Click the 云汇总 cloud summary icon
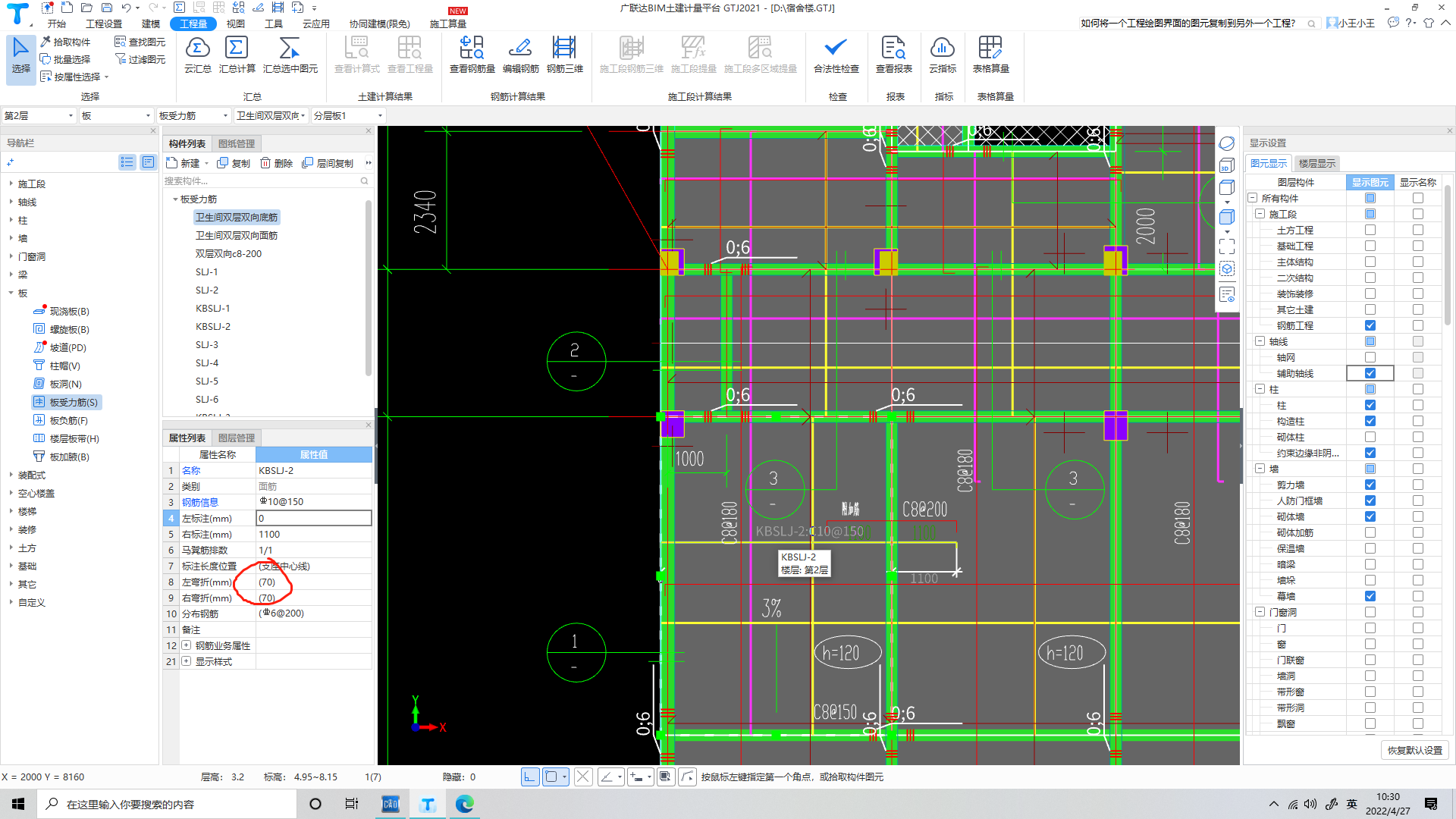 pos(197,55)
